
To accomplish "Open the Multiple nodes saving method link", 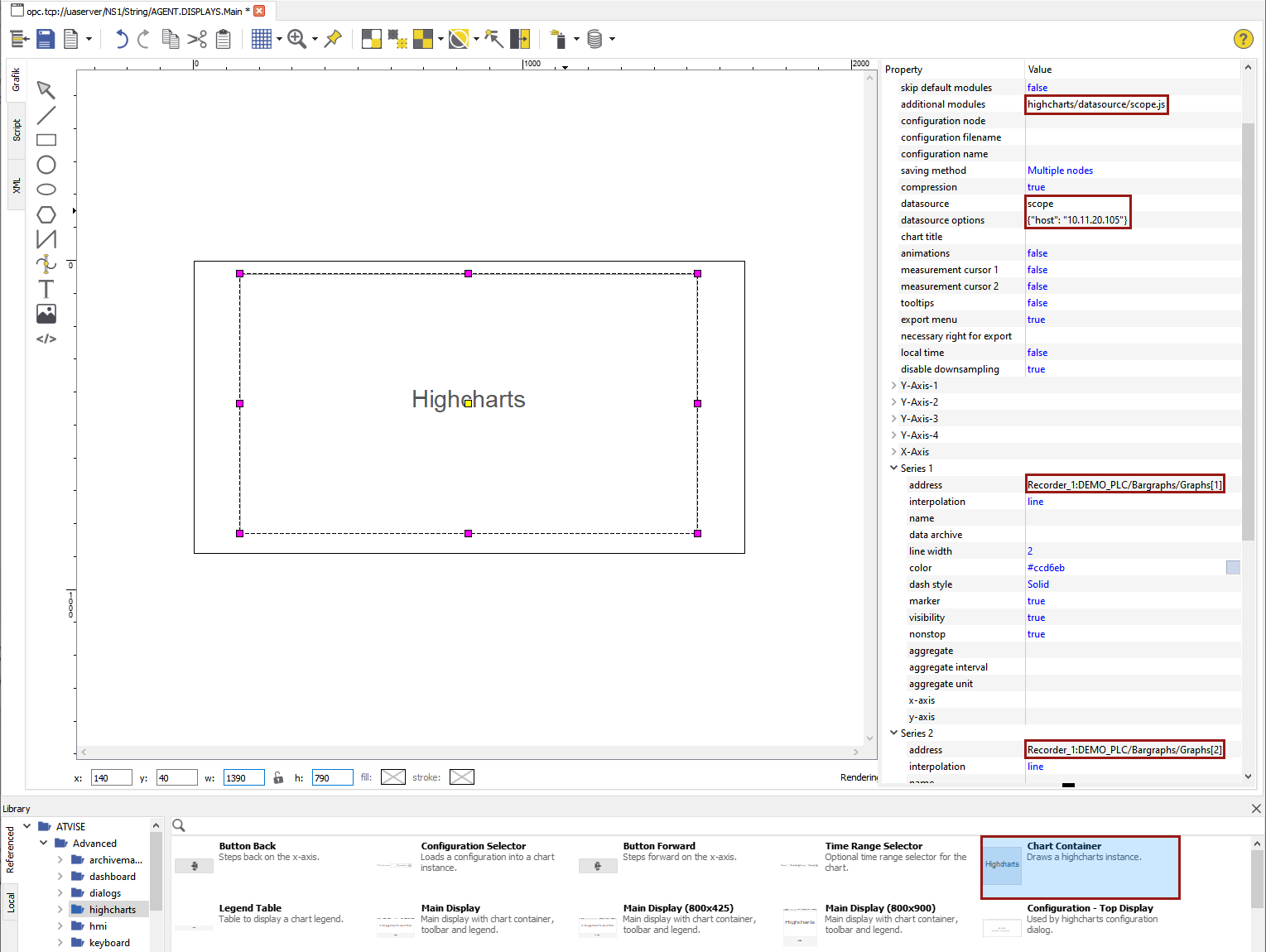I will [1060, 170].
